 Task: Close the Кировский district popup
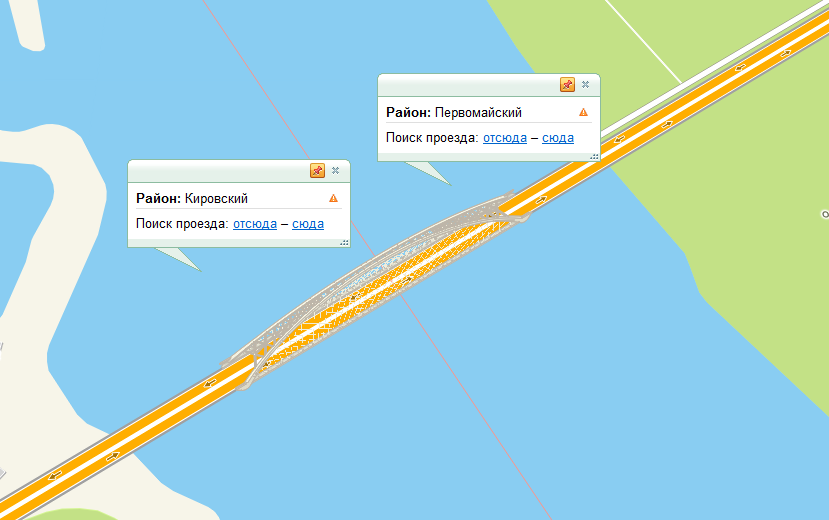coord(335,171)
